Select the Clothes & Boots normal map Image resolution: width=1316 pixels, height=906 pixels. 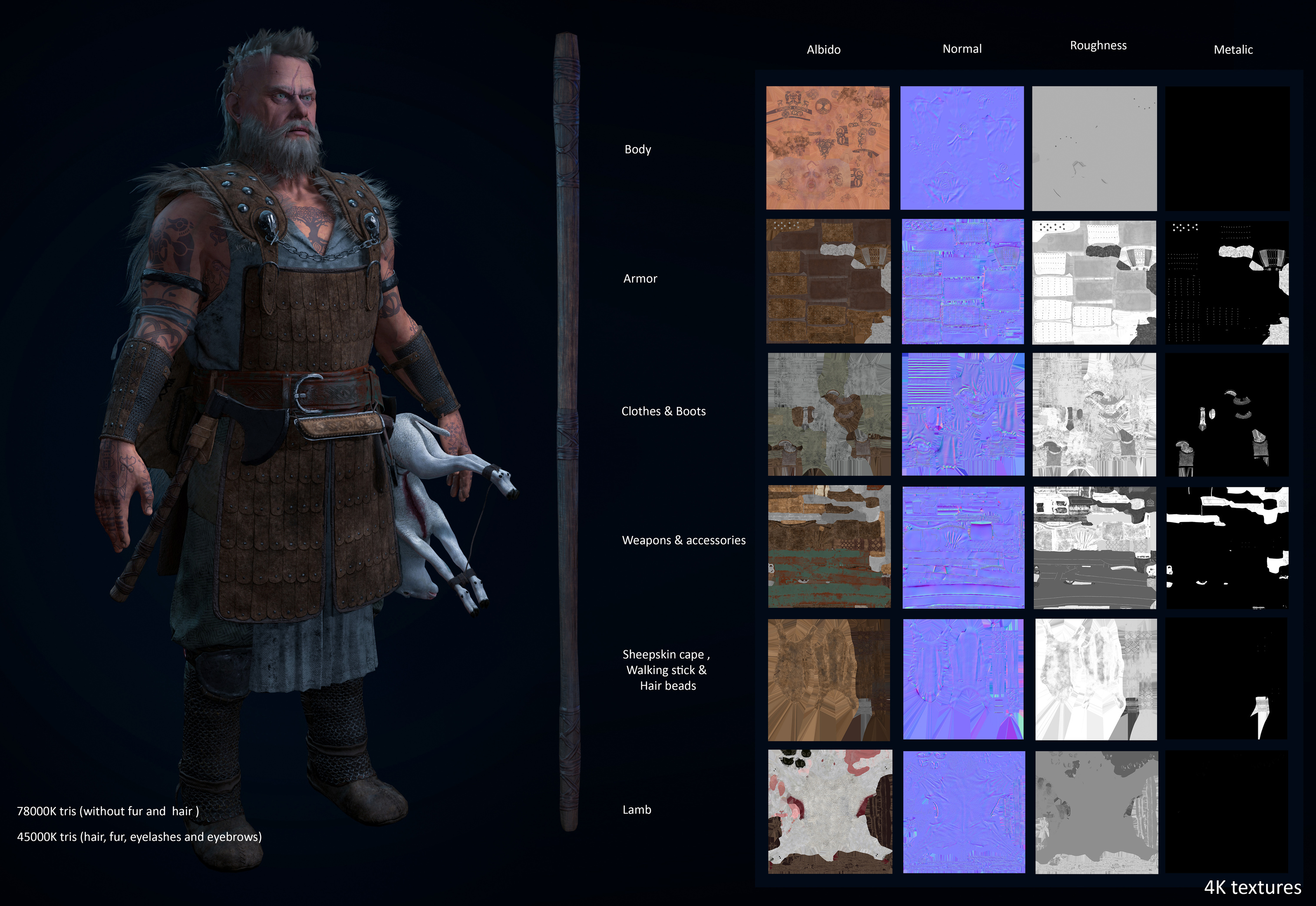pyautogui.click(x=963, y=414)
